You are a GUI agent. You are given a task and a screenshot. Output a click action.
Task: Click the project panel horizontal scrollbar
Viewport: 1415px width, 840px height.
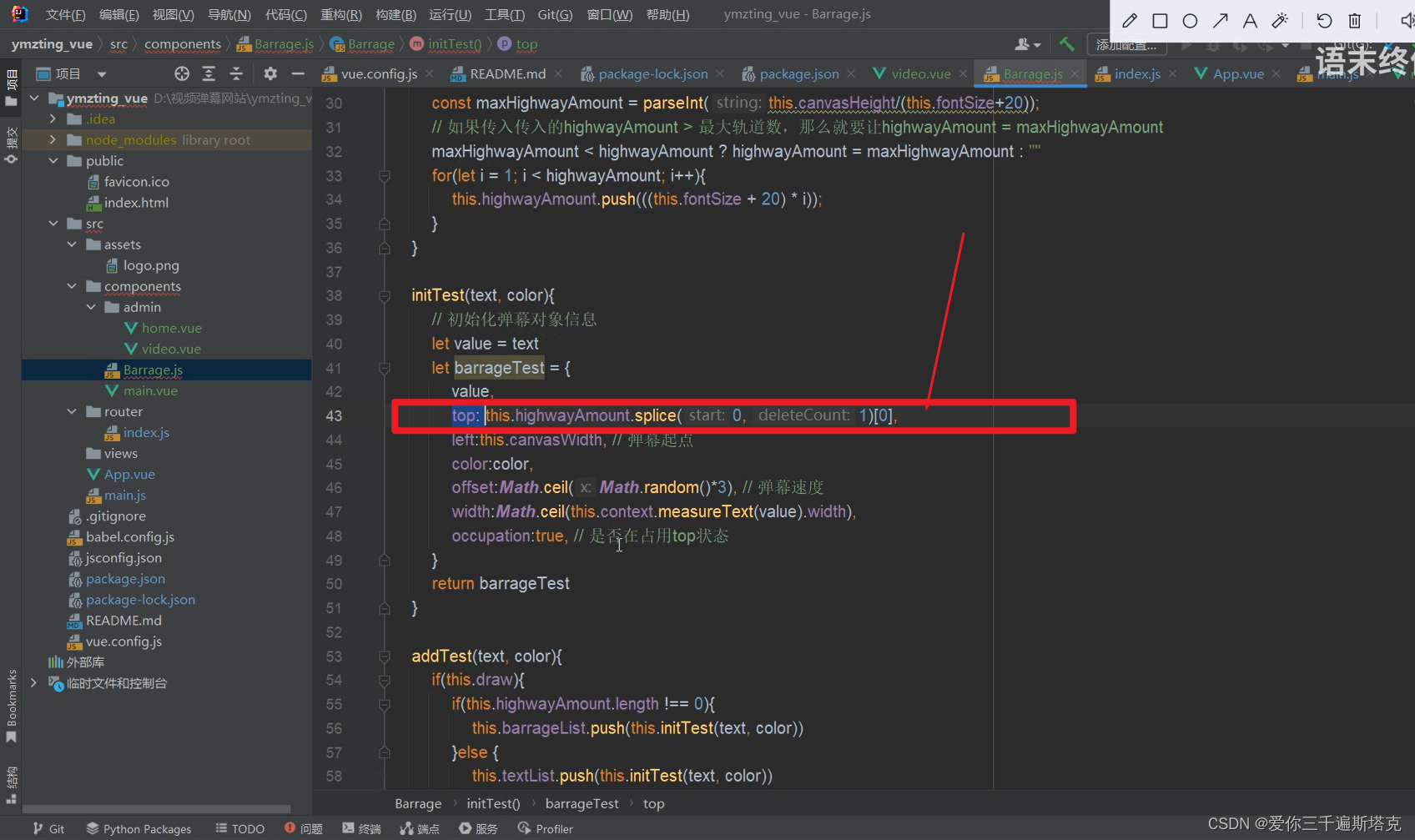156,809
